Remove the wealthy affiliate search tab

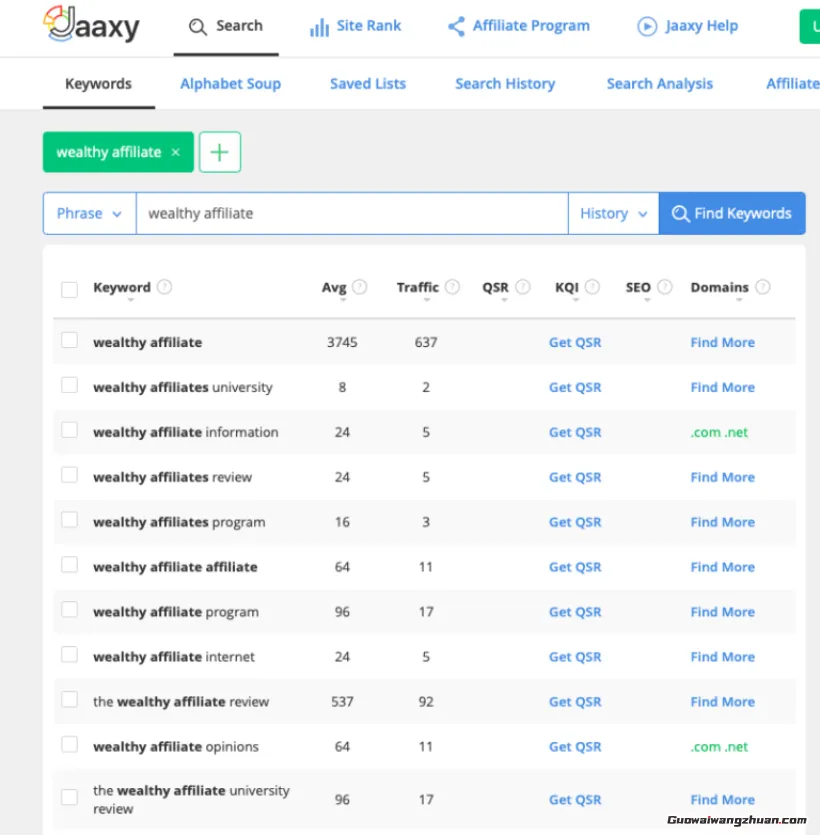(x=176, y=152)
